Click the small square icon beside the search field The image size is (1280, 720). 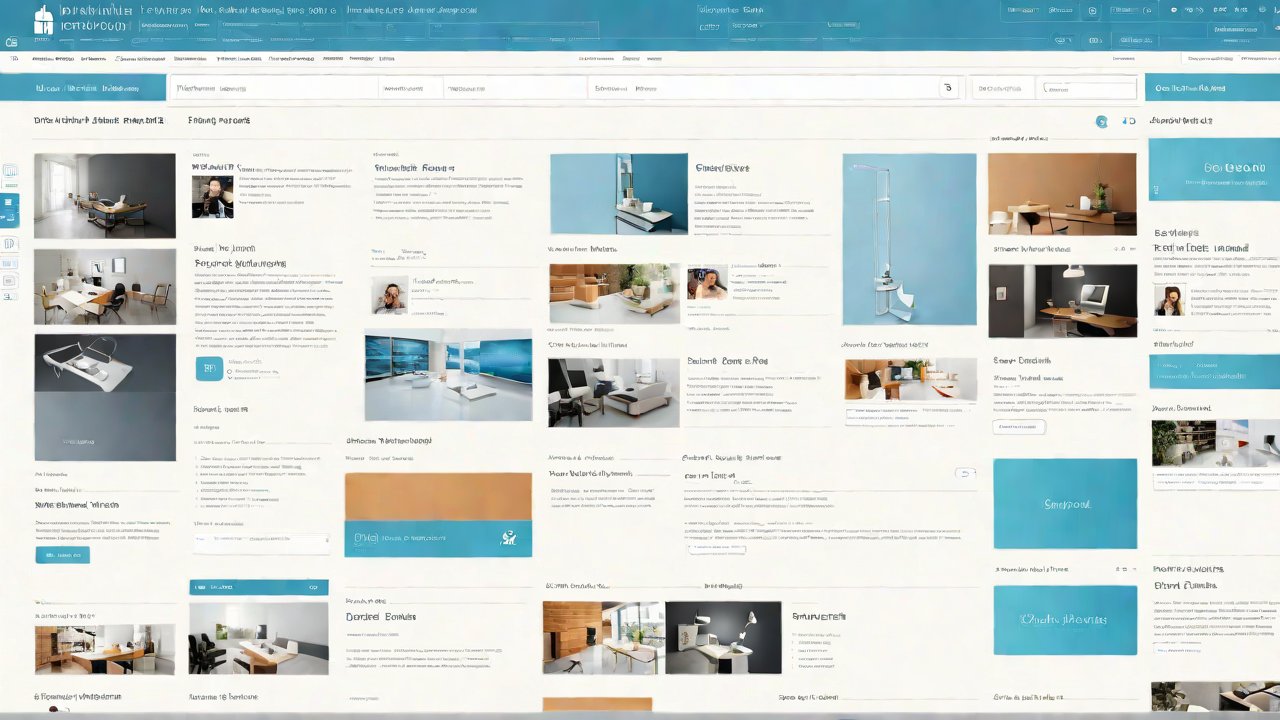[x=948, y=88]
